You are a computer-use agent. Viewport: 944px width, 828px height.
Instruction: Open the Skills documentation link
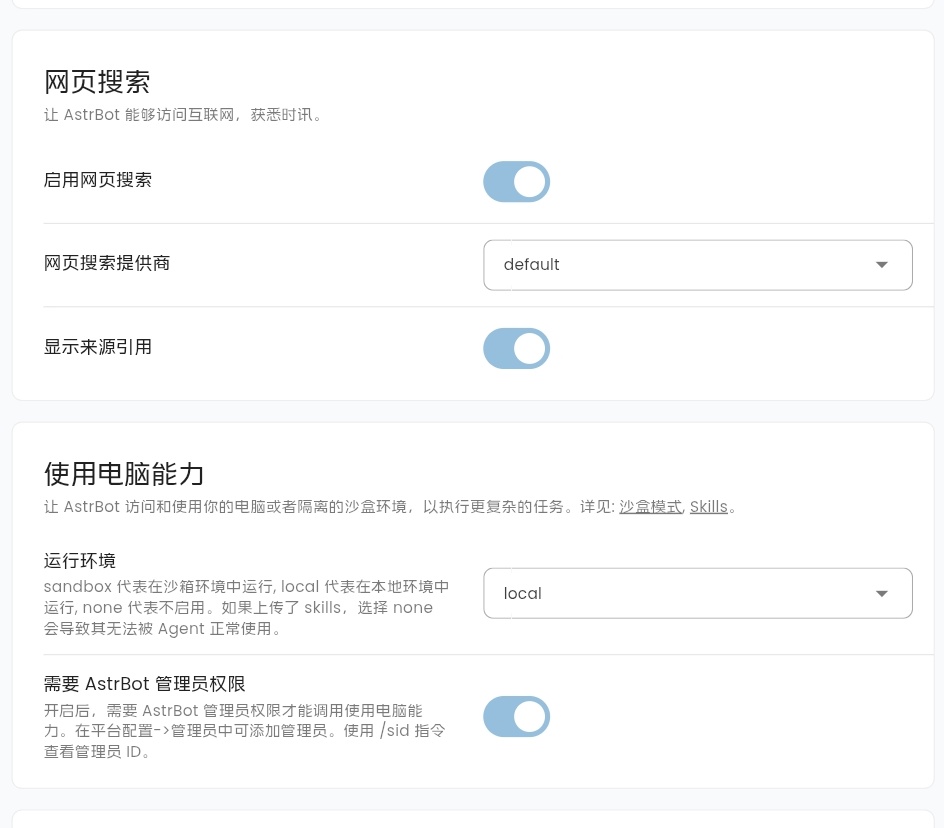tap(709, 507)
